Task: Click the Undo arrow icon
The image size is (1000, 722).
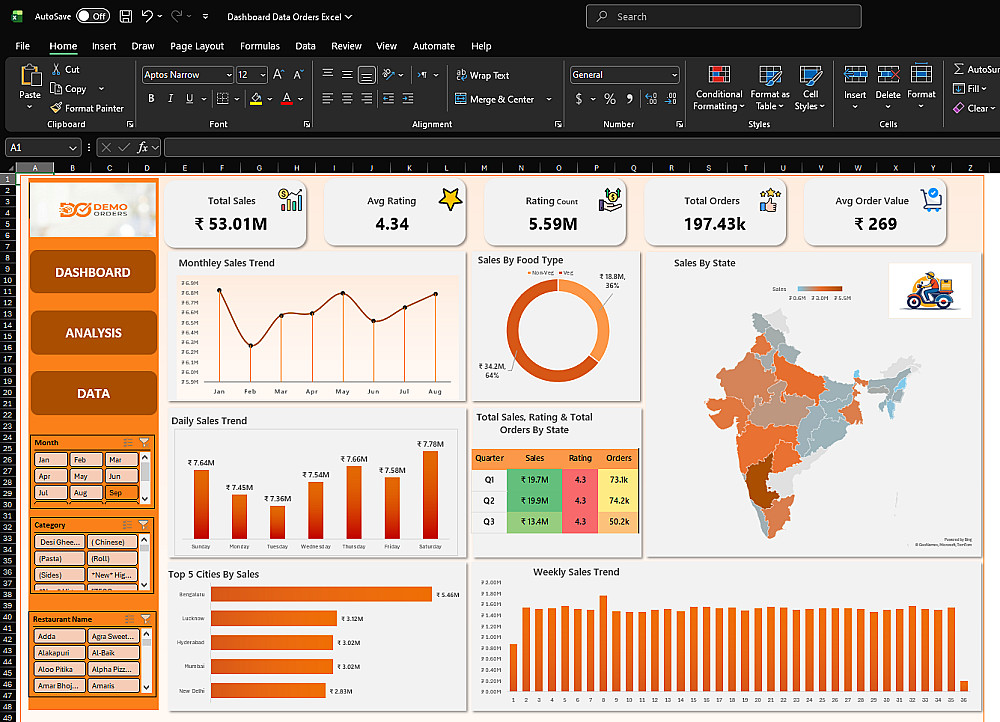Action: (x=147, y=17)
